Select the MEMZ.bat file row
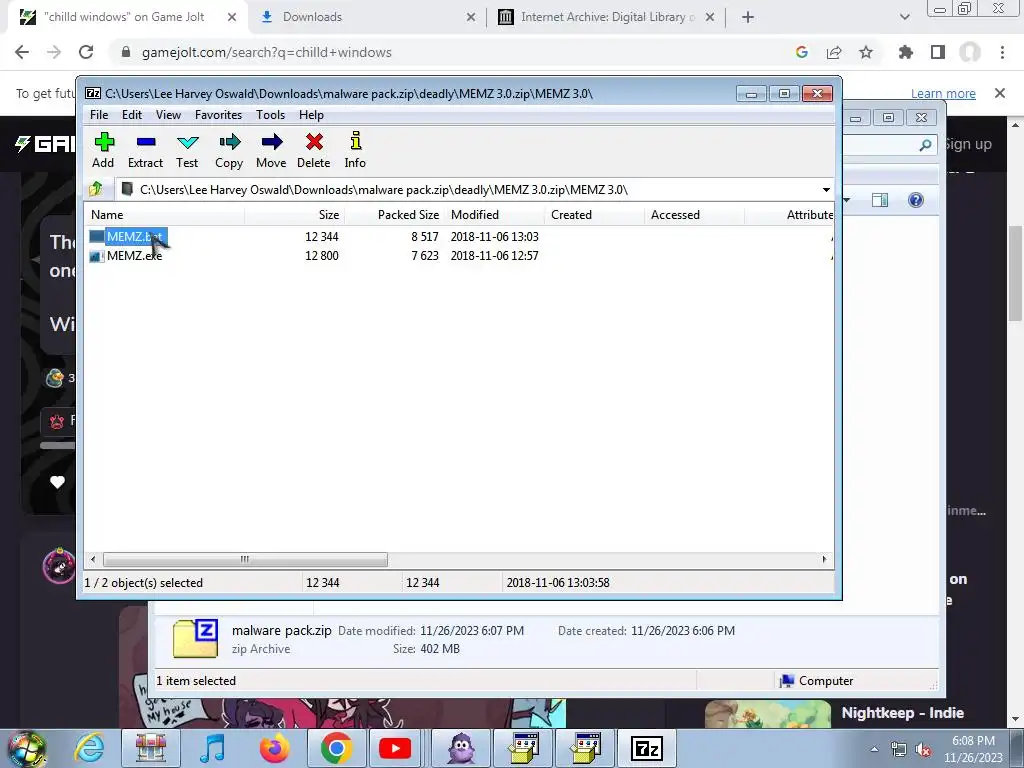The image size is (1024, 768). click(460, 236)
